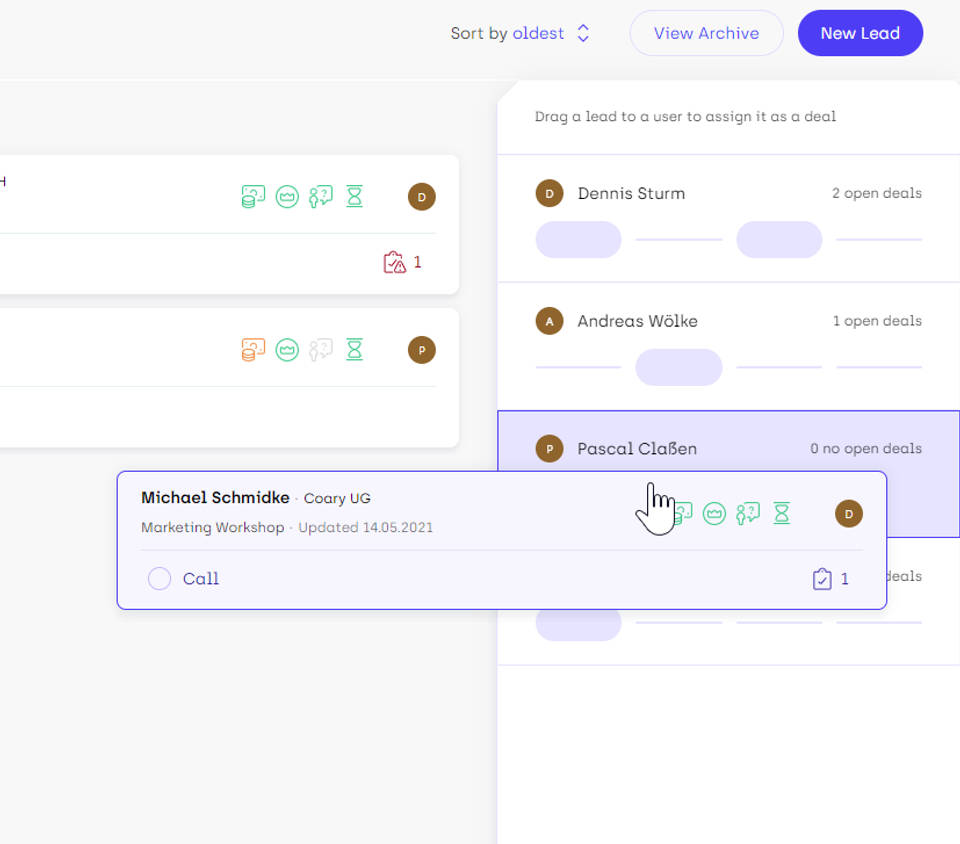Click the brown P avatar on the second lead card
This screenshot has width=960, height=844.
422,350
